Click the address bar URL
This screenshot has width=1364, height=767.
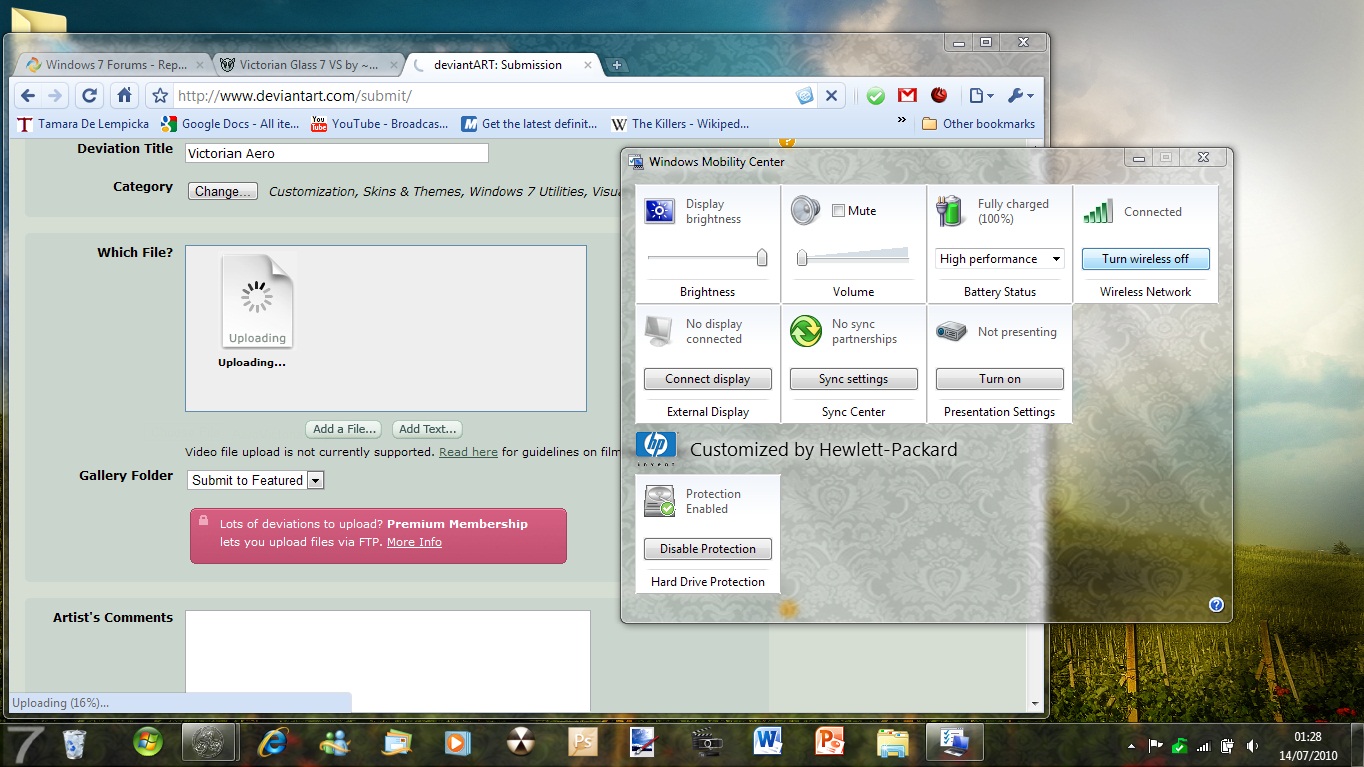(294, 96)
